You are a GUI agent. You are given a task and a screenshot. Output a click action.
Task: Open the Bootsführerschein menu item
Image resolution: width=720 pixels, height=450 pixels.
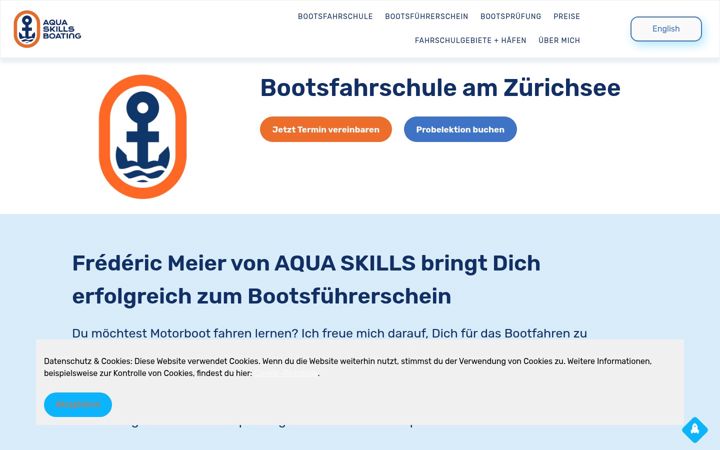point(427,17)
